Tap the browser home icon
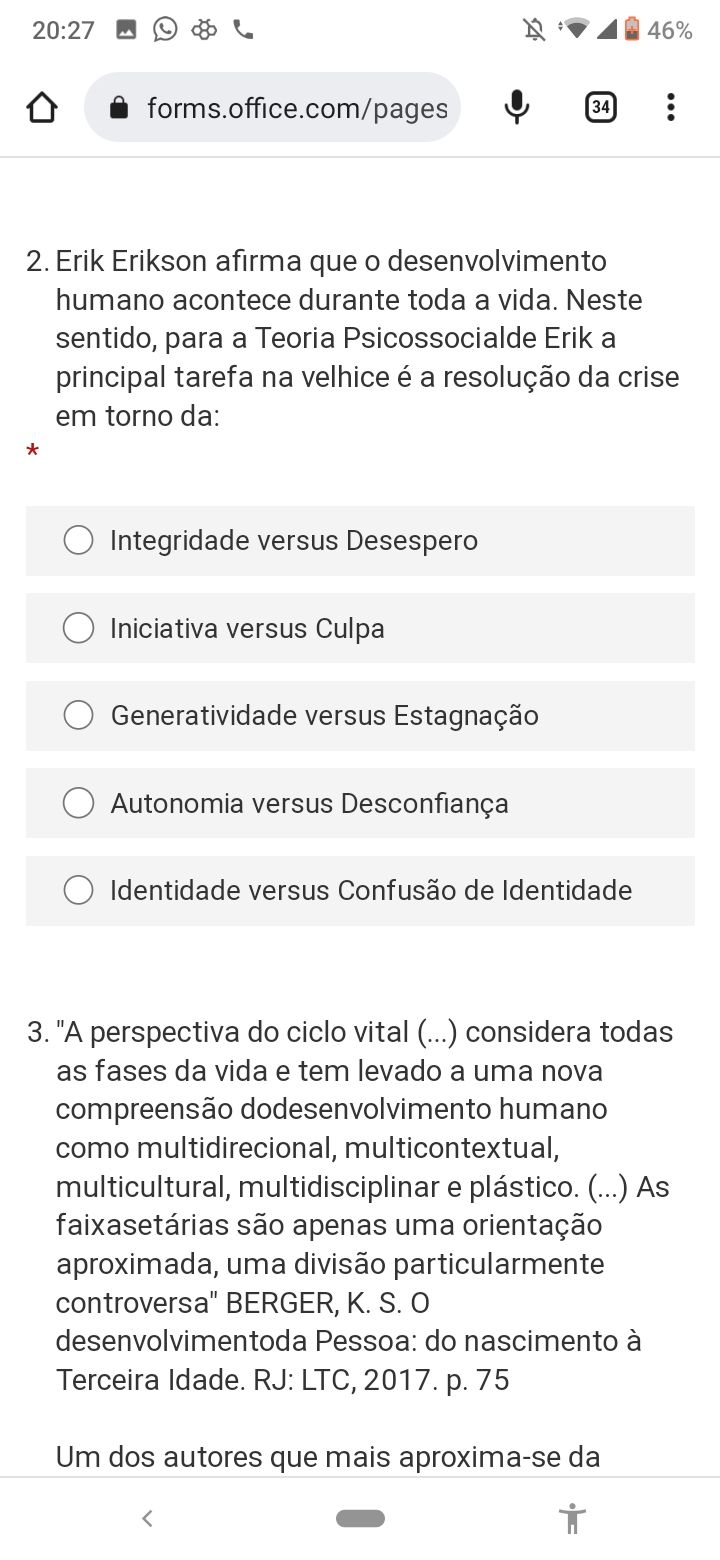This screenshot has width=720, height=1560. click(x=41, y=107)
